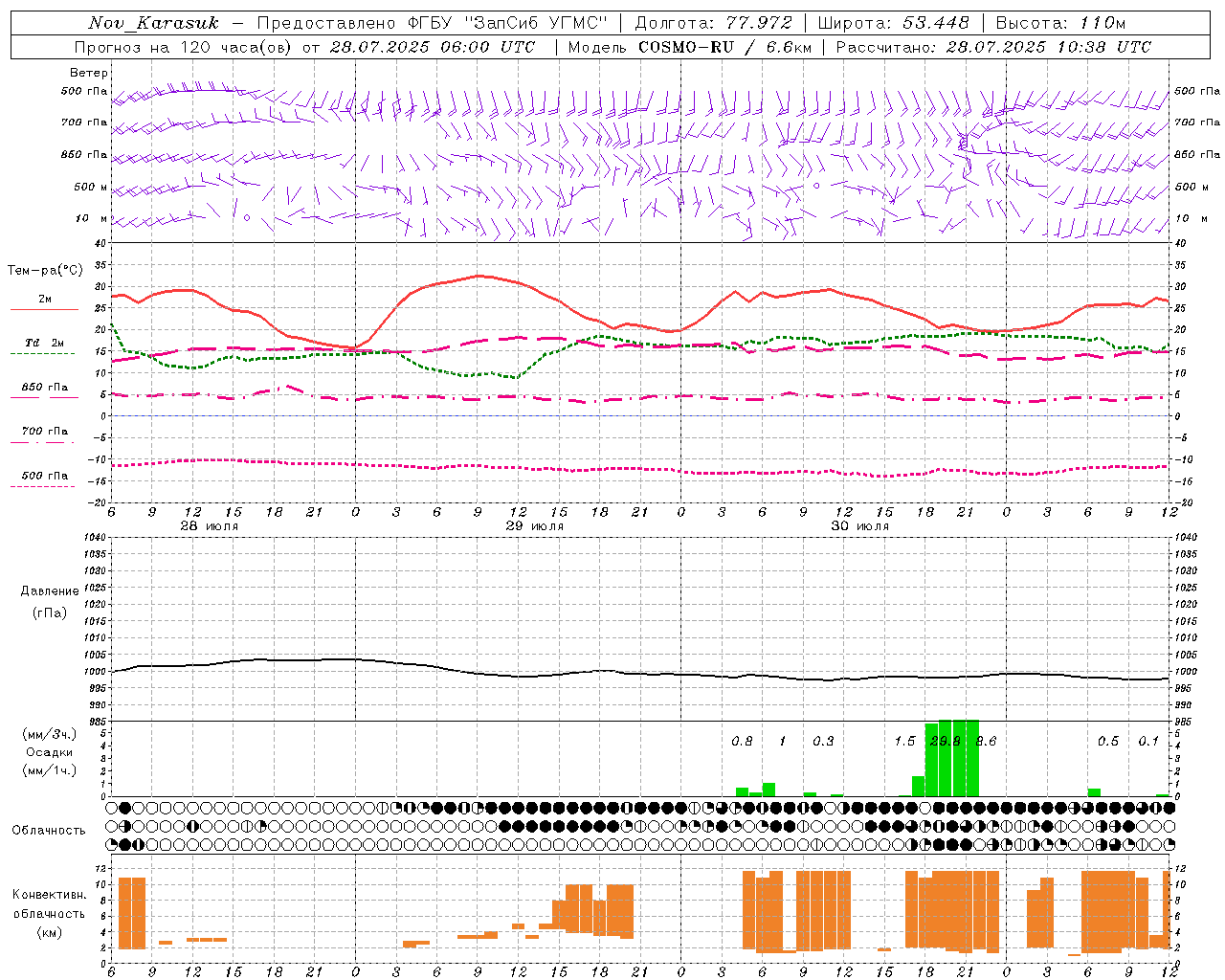Screen dimensions: 1225x980
Task: Select the 'Тем-ра(°C)' temperature panel label
Action: 45,271
